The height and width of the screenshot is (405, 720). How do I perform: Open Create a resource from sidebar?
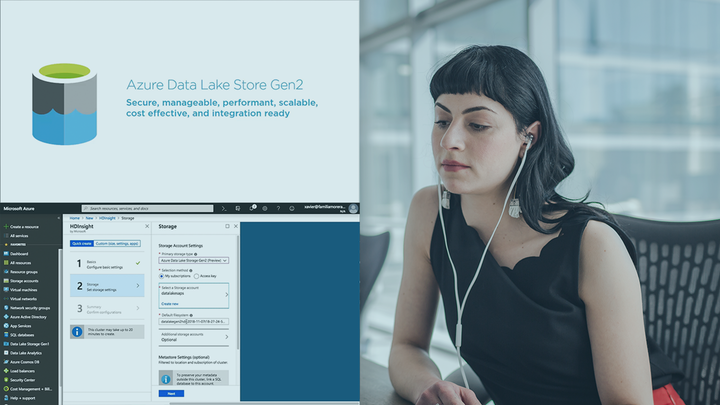(22, 227)
